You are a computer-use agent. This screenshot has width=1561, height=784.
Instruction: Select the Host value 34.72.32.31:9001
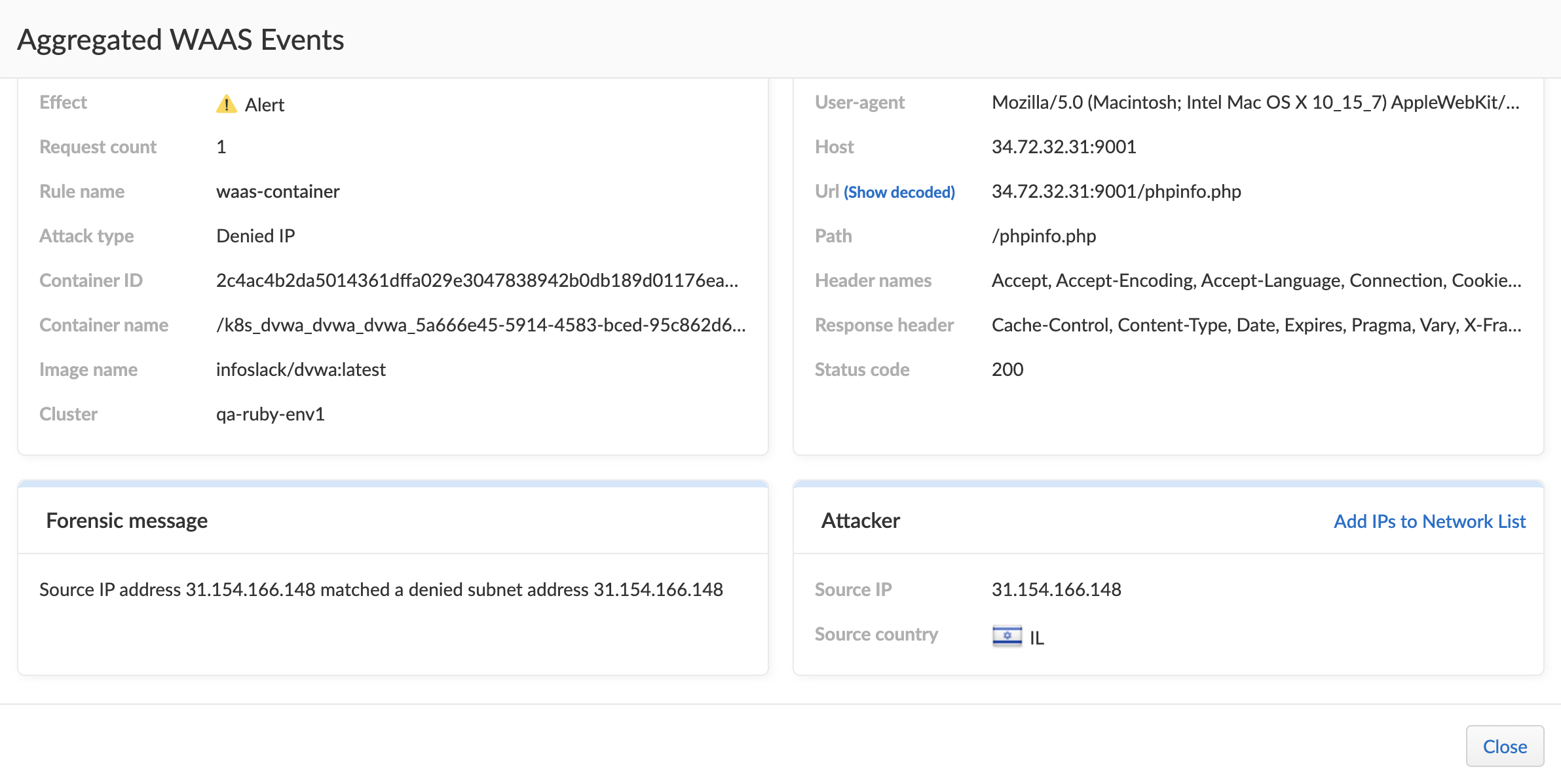[1064, 147]
